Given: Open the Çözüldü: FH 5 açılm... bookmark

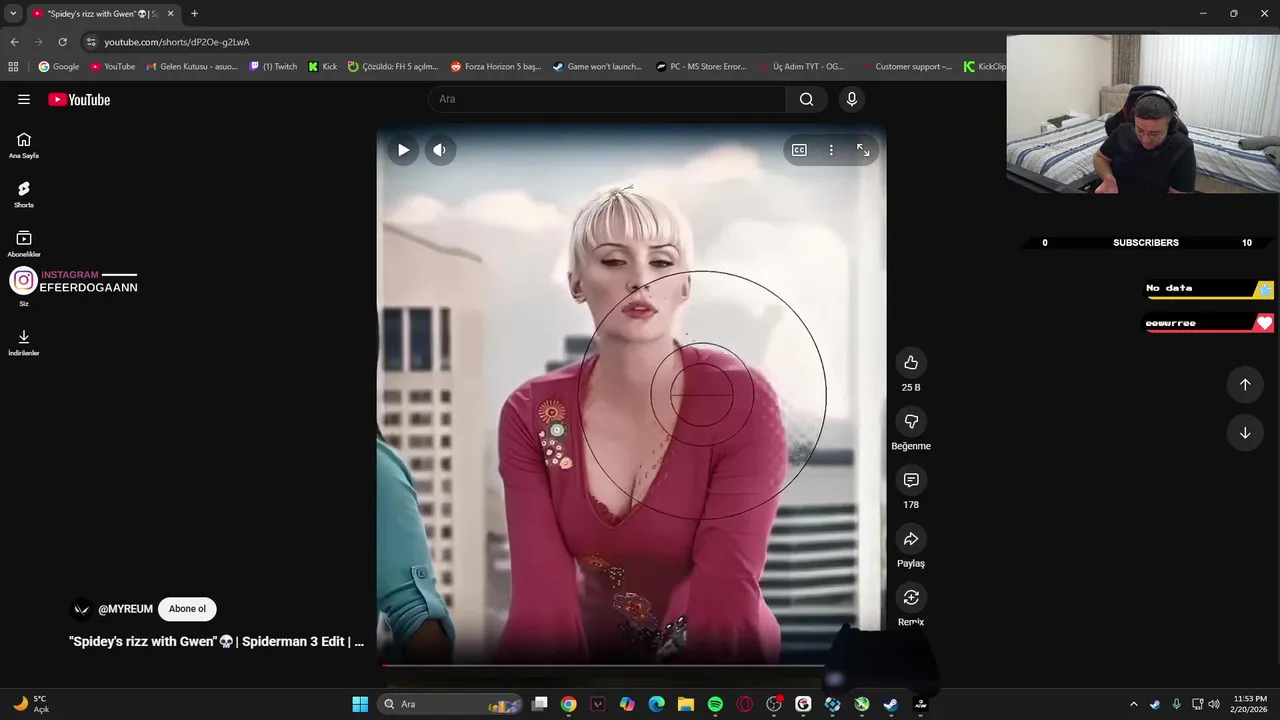Looking at the screenshot, I should (393, 67).
